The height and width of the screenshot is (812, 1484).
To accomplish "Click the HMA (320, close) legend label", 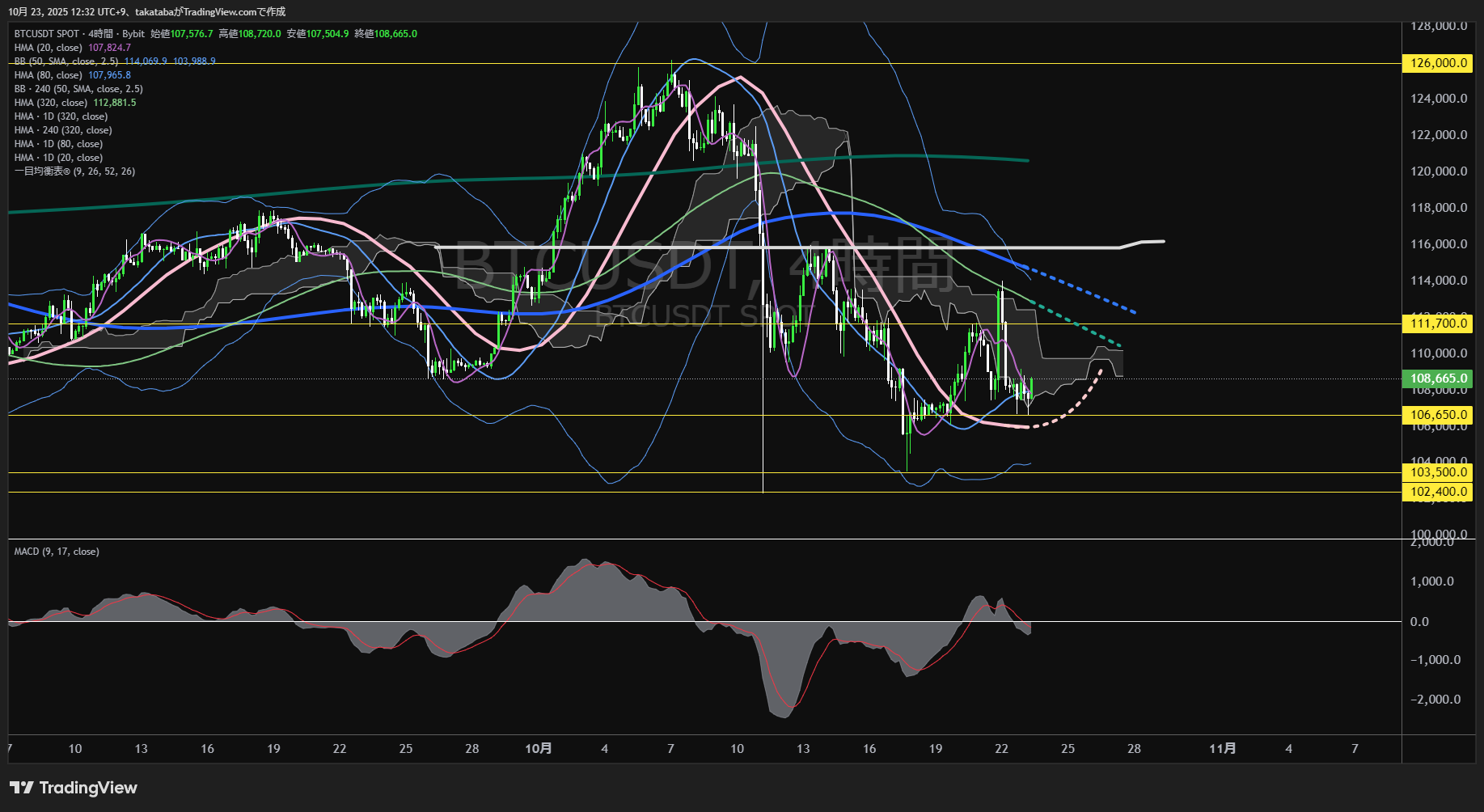I will coord(50,103).
